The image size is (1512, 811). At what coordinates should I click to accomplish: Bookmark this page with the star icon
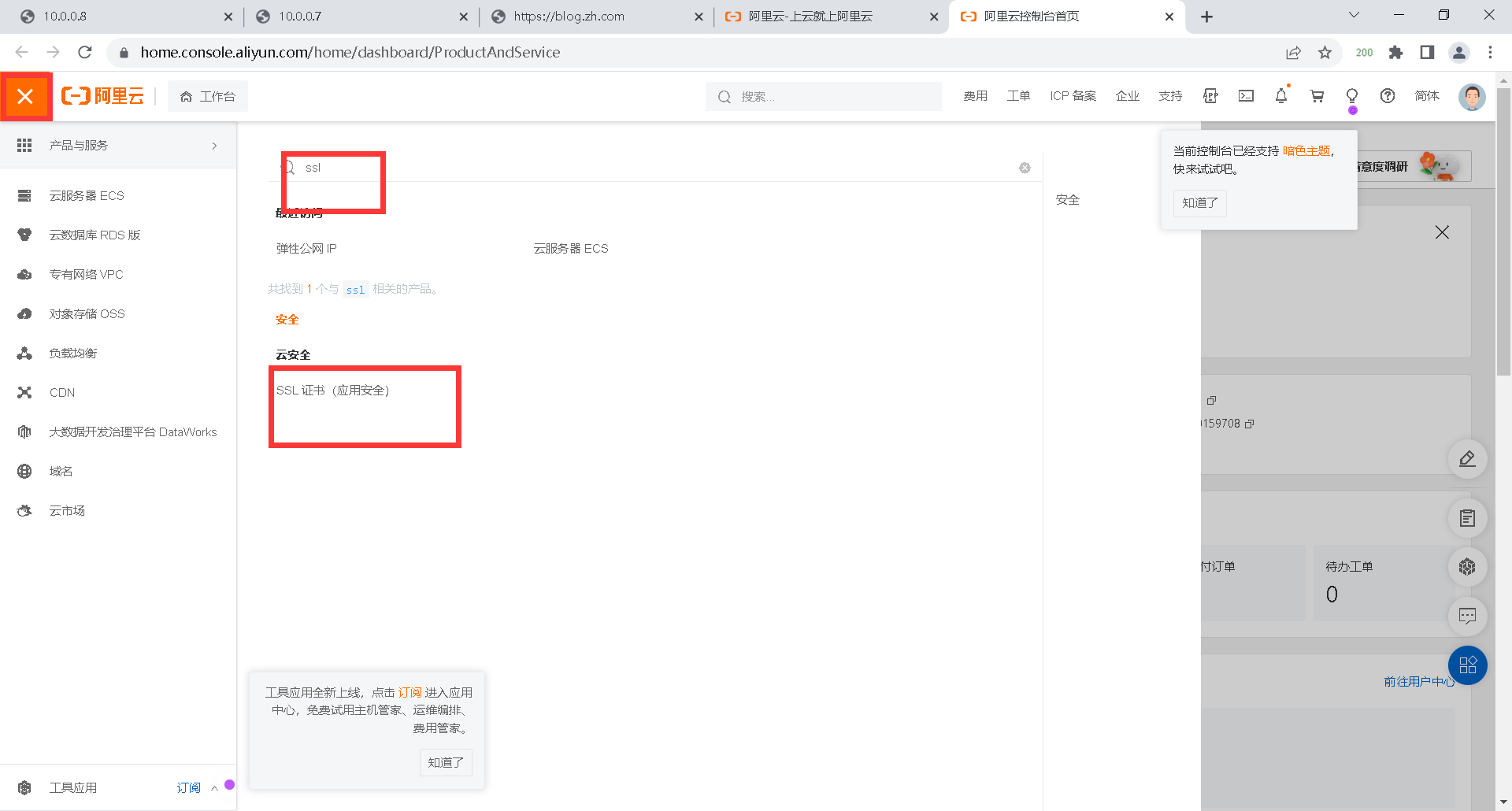(x=1325, y=52)
